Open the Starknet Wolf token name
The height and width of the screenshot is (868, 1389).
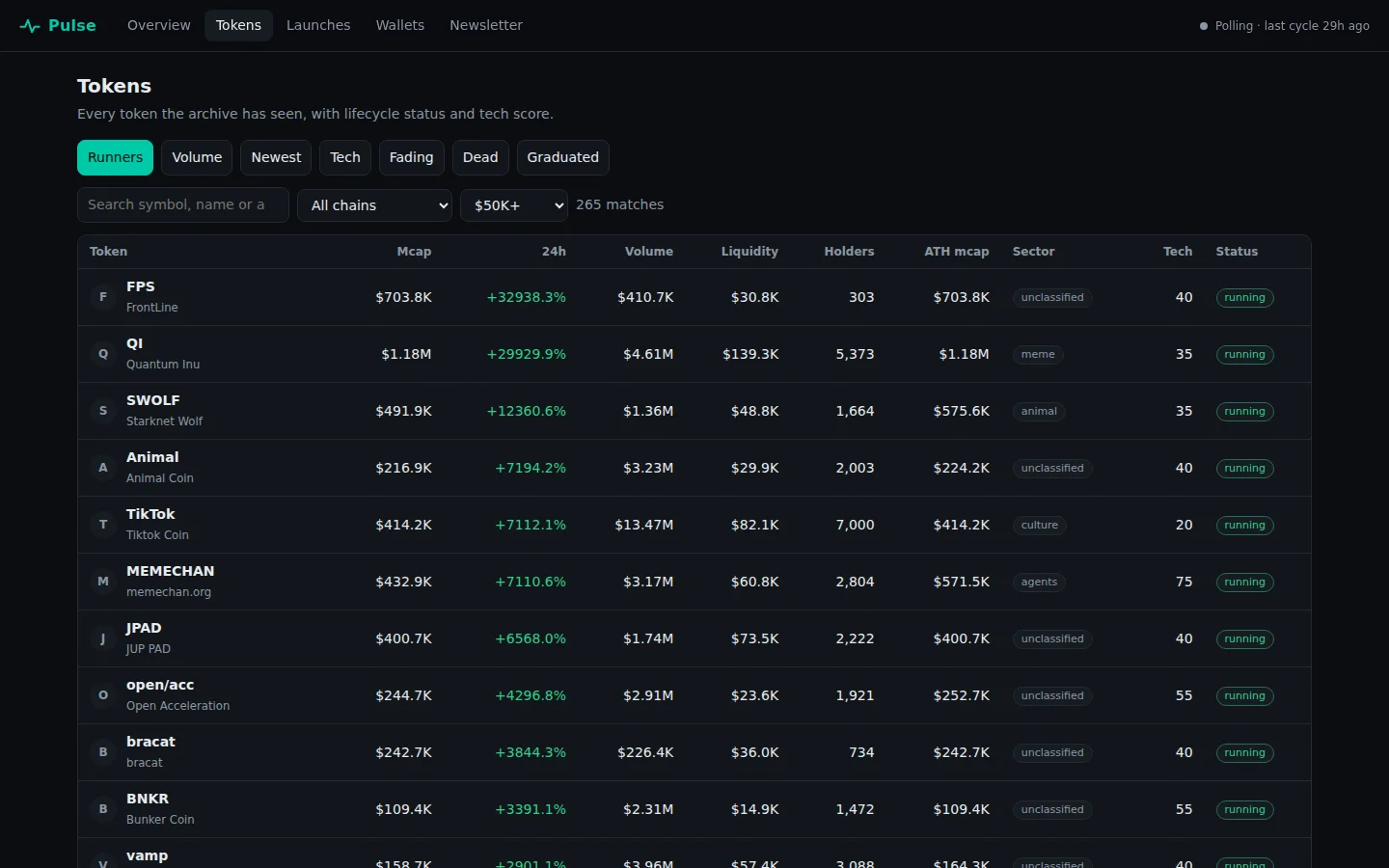point(164,421)
